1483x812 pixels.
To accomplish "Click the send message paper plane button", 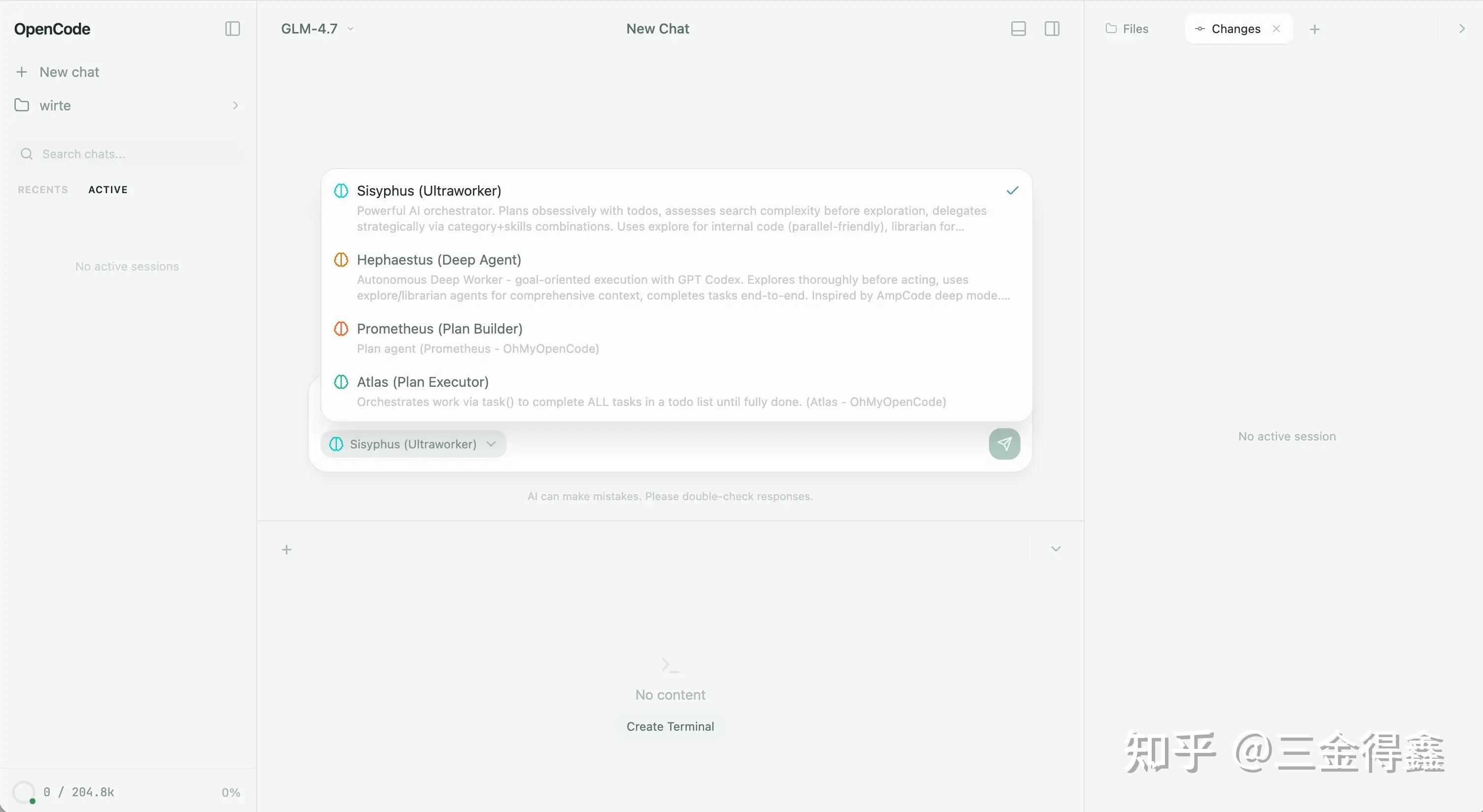I will 1004,444.
